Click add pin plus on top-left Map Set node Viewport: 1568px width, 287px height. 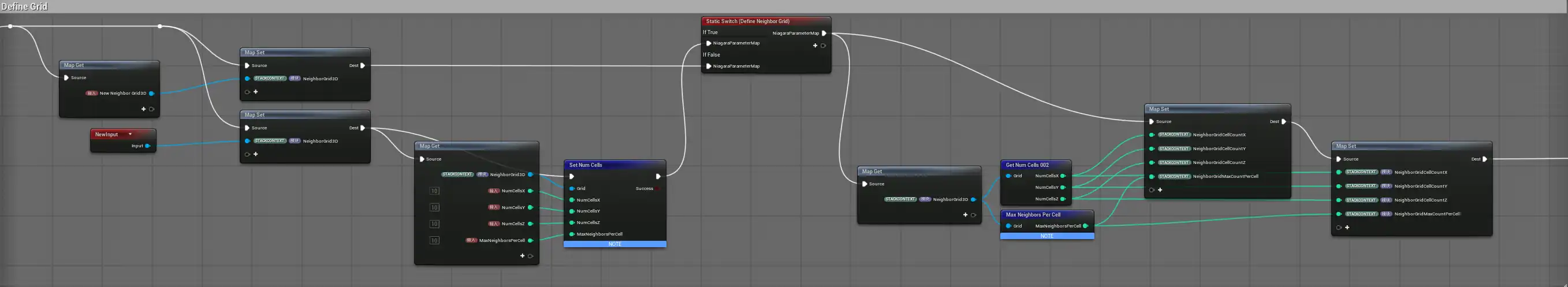(256, 92)
